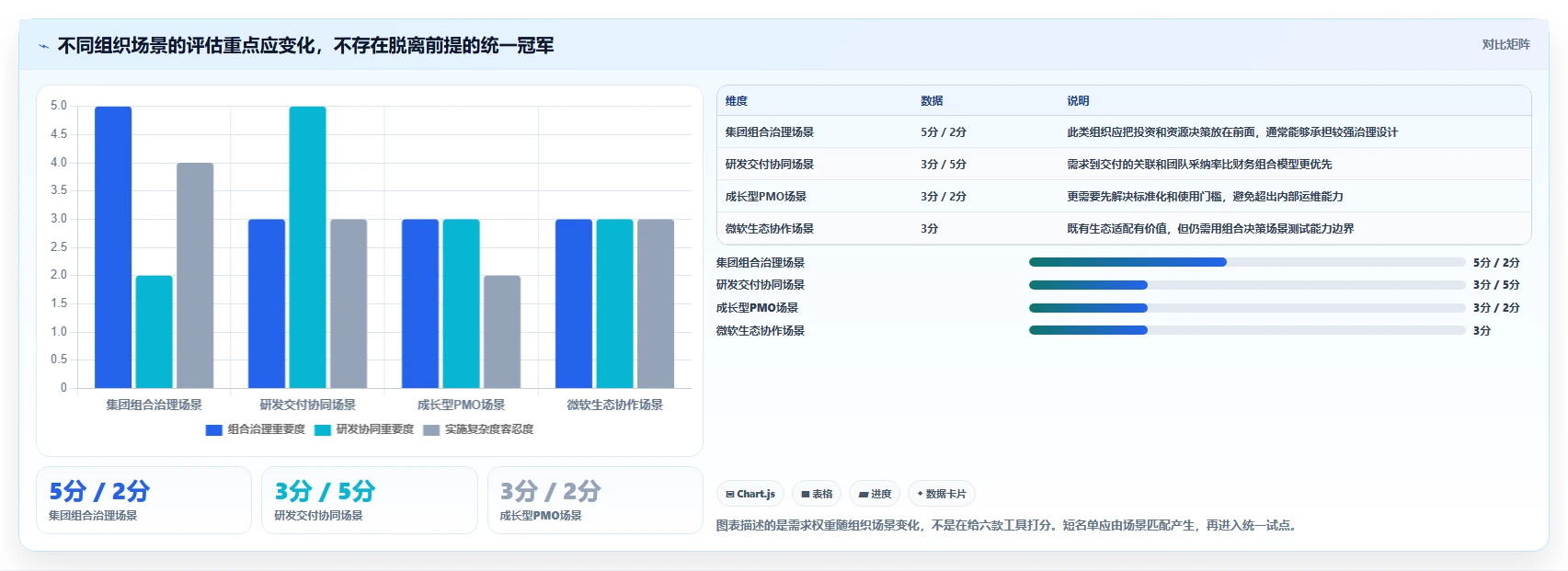
Task: Click the 成长型PMO场景 progress bar
Action: 1247,308
